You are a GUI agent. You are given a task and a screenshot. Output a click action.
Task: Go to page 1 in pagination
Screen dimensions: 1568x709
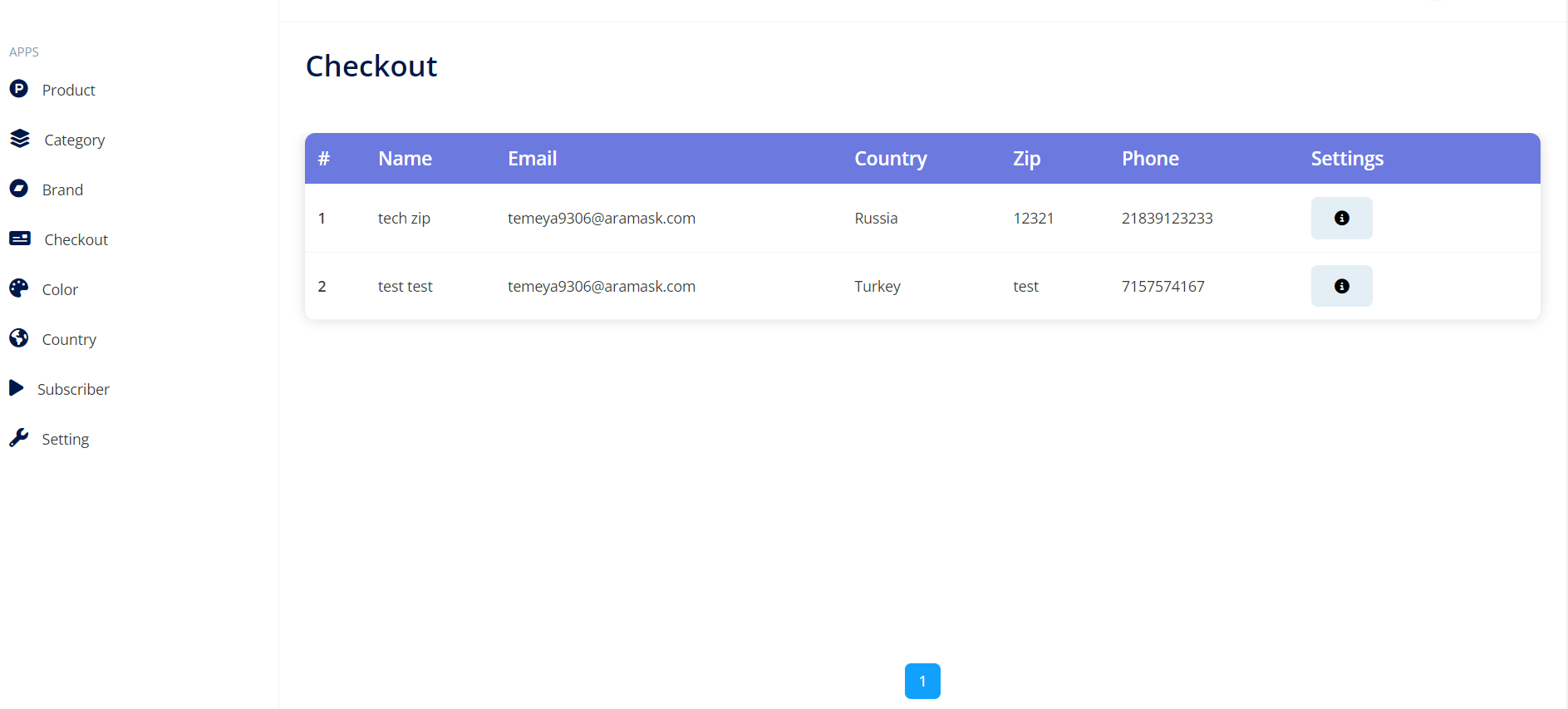pos(922,681)
